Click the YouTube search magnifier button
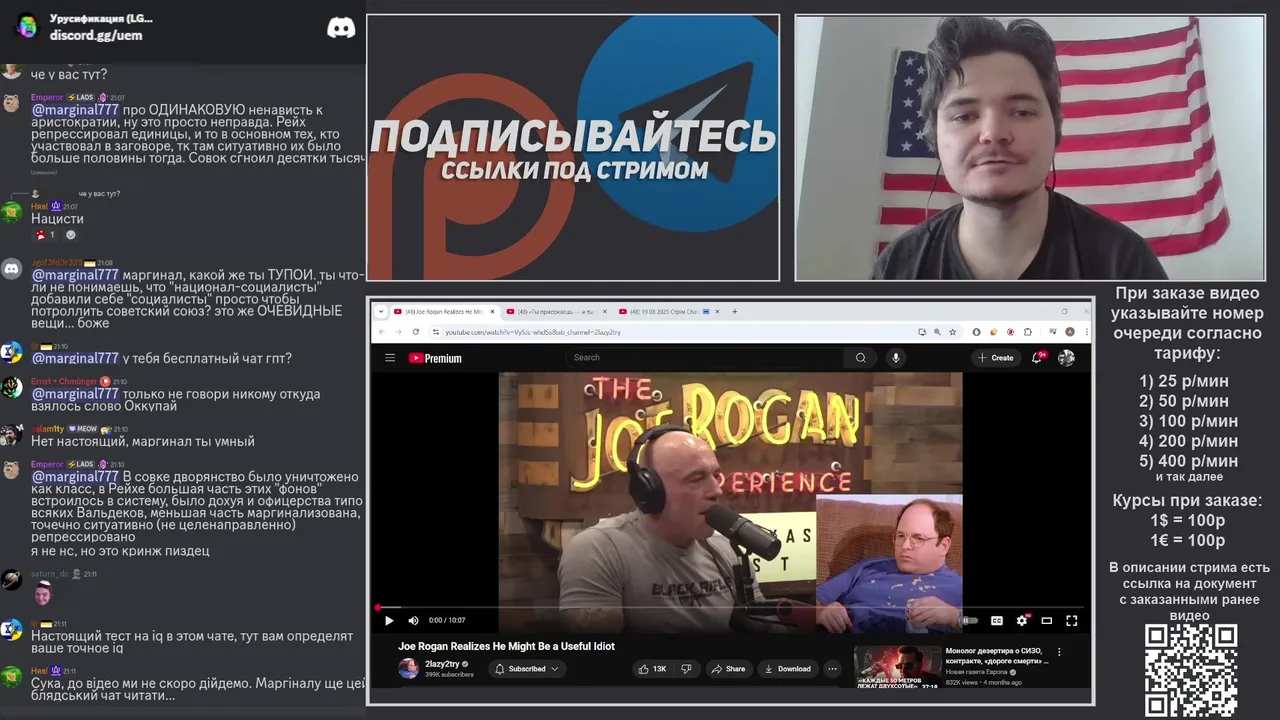 click(860, 358)
